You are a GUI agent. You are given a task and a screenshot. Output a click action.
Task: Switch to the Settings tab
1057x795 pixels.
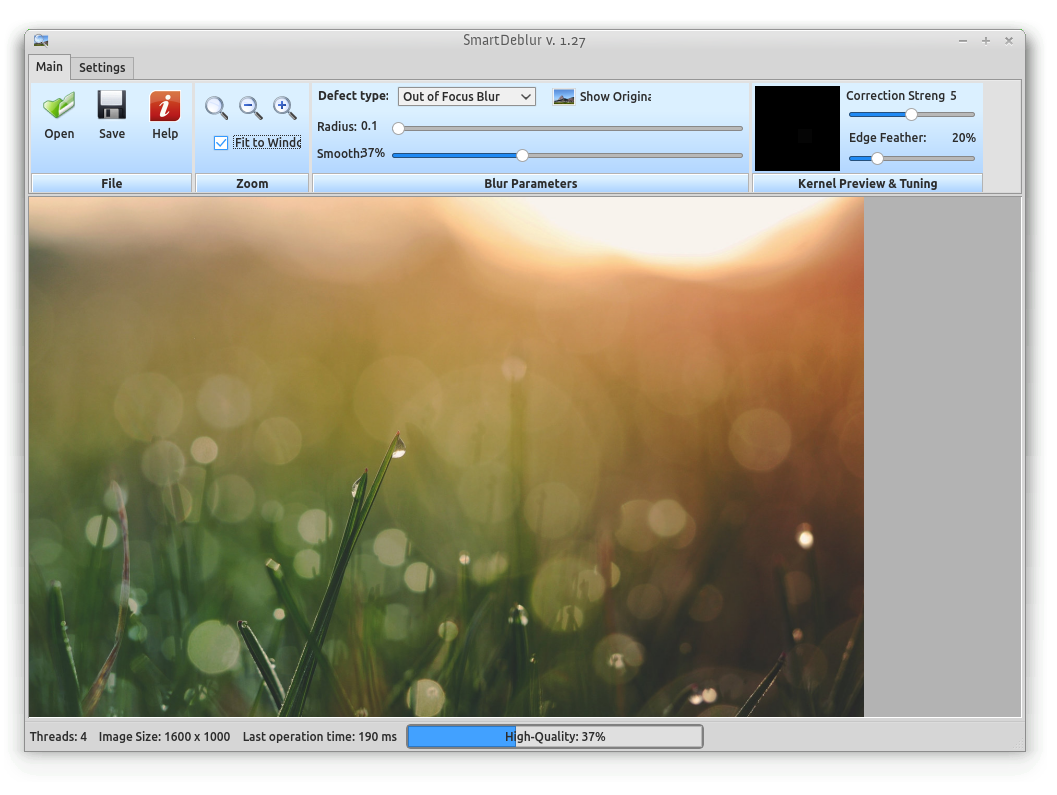tap(102, 68)
